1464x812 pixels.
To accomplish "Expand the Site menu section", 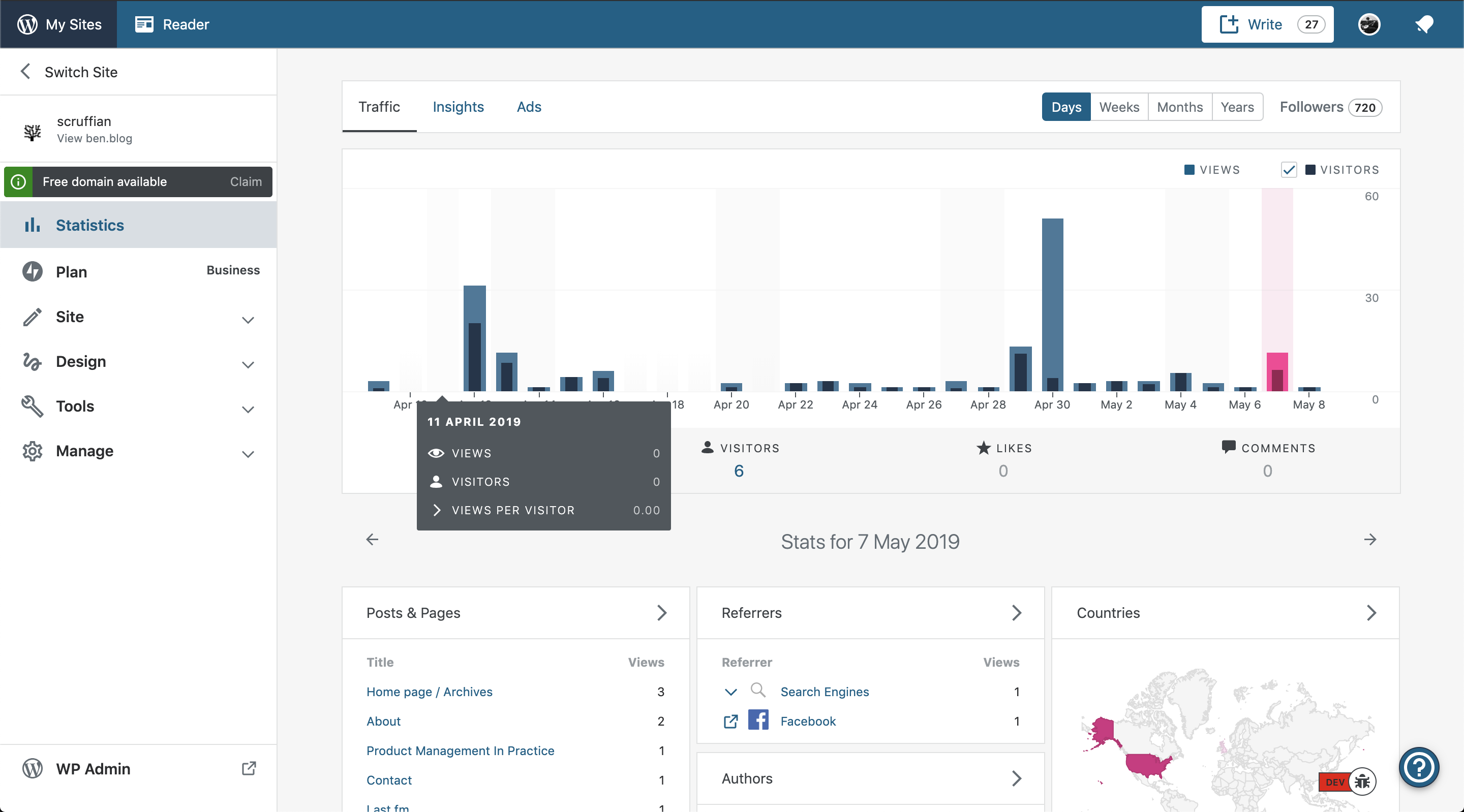I will point(248,320).
